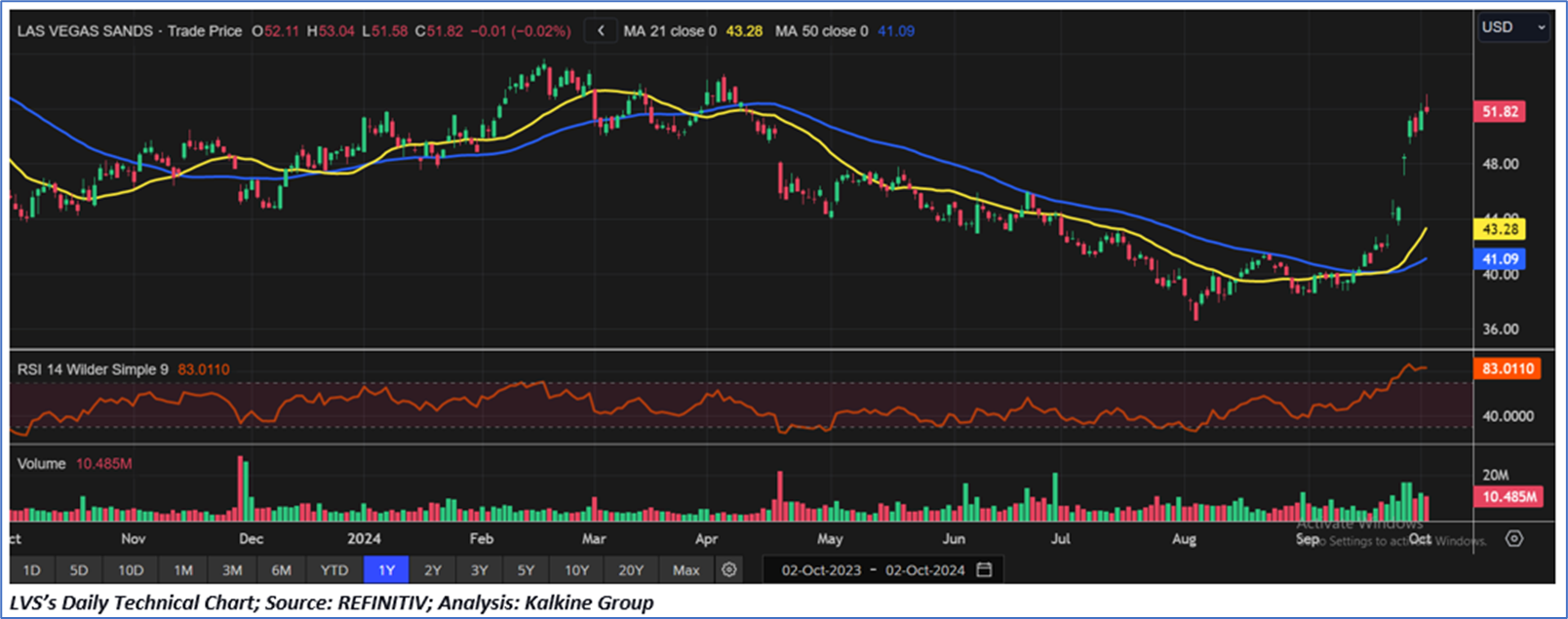Select the 5D time range
This screenshot has height=619, width=1568.
click(x=79, y=570)
